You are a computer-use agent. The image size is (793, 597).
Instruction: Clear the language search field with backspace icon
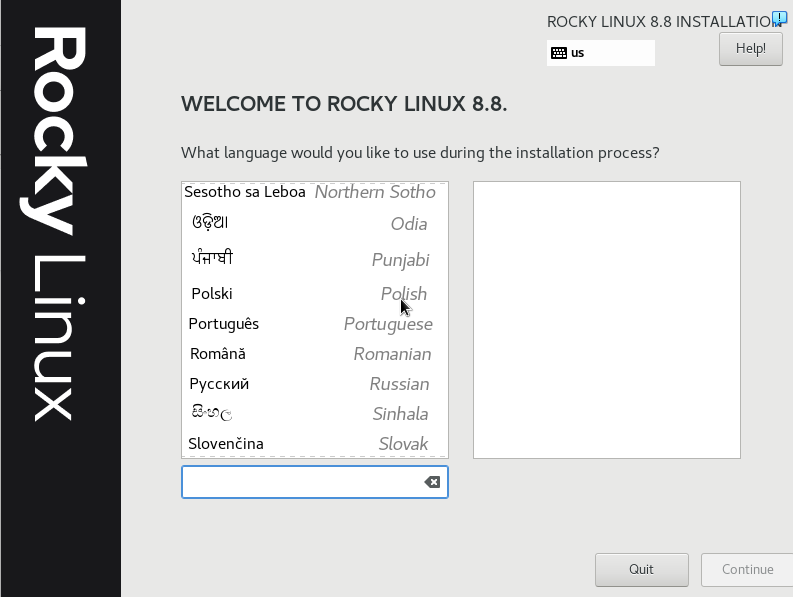[x=432, y=482]
